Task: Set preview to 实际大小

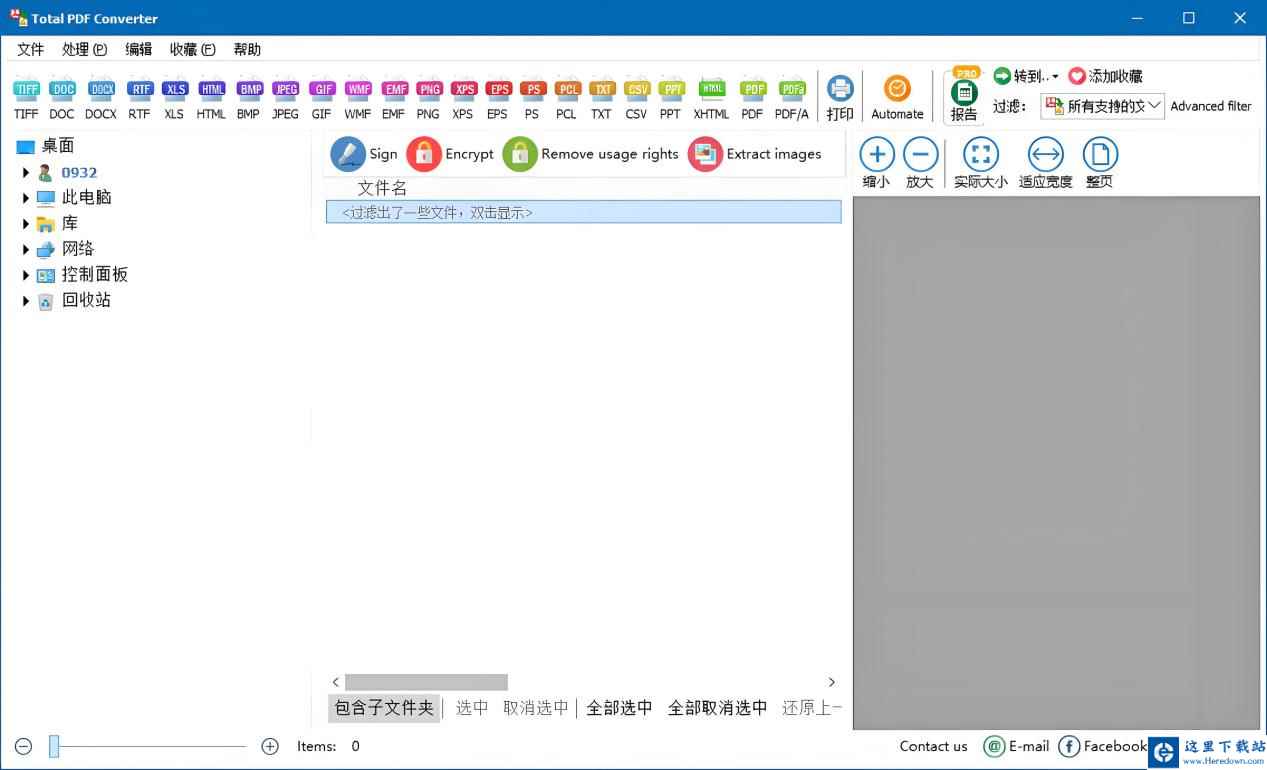Action: click(x=981, y=164)
